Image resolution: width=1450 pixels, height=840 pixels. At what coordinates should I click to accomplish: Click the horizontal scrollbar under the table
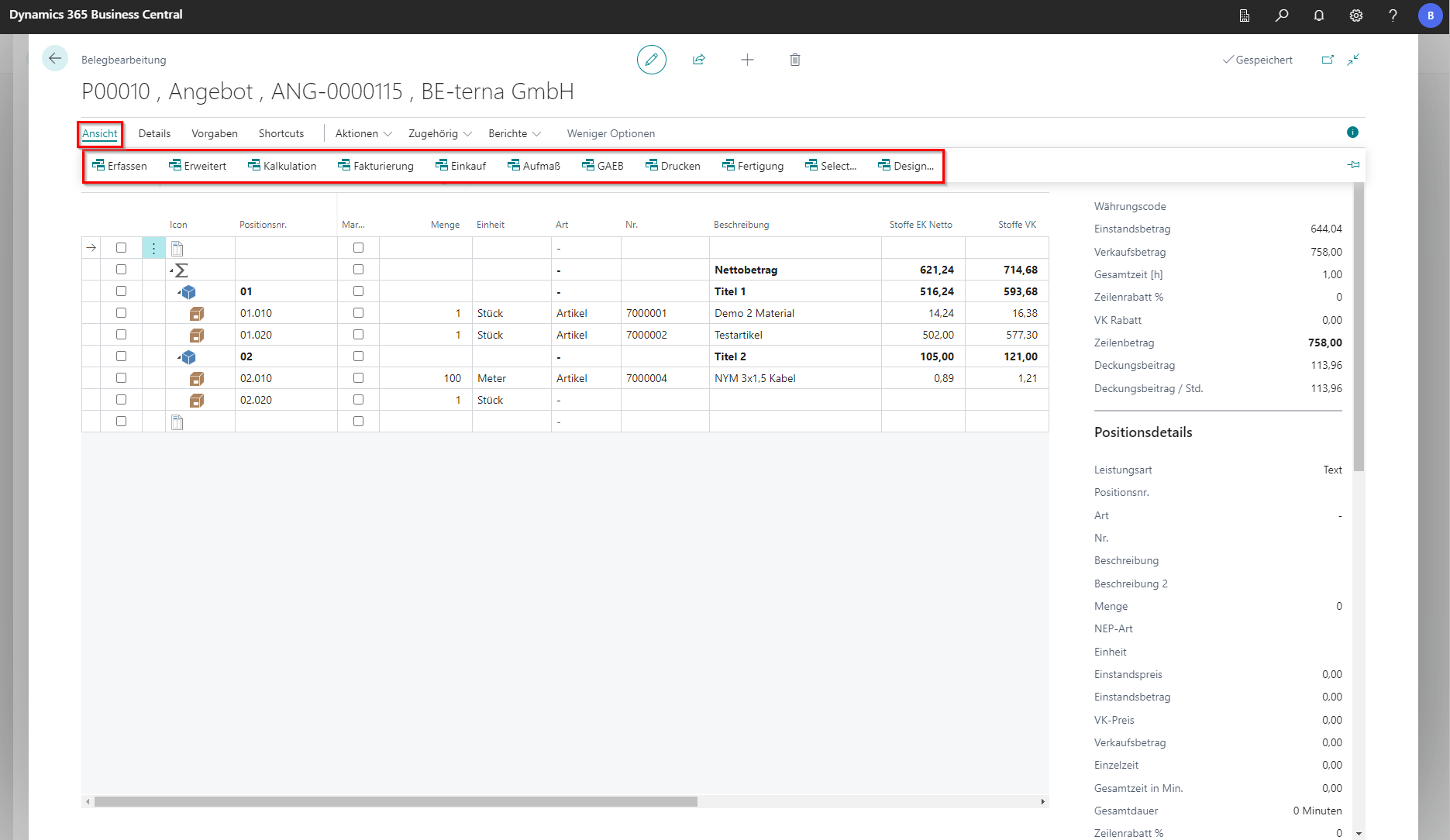(x=395, y=801)
